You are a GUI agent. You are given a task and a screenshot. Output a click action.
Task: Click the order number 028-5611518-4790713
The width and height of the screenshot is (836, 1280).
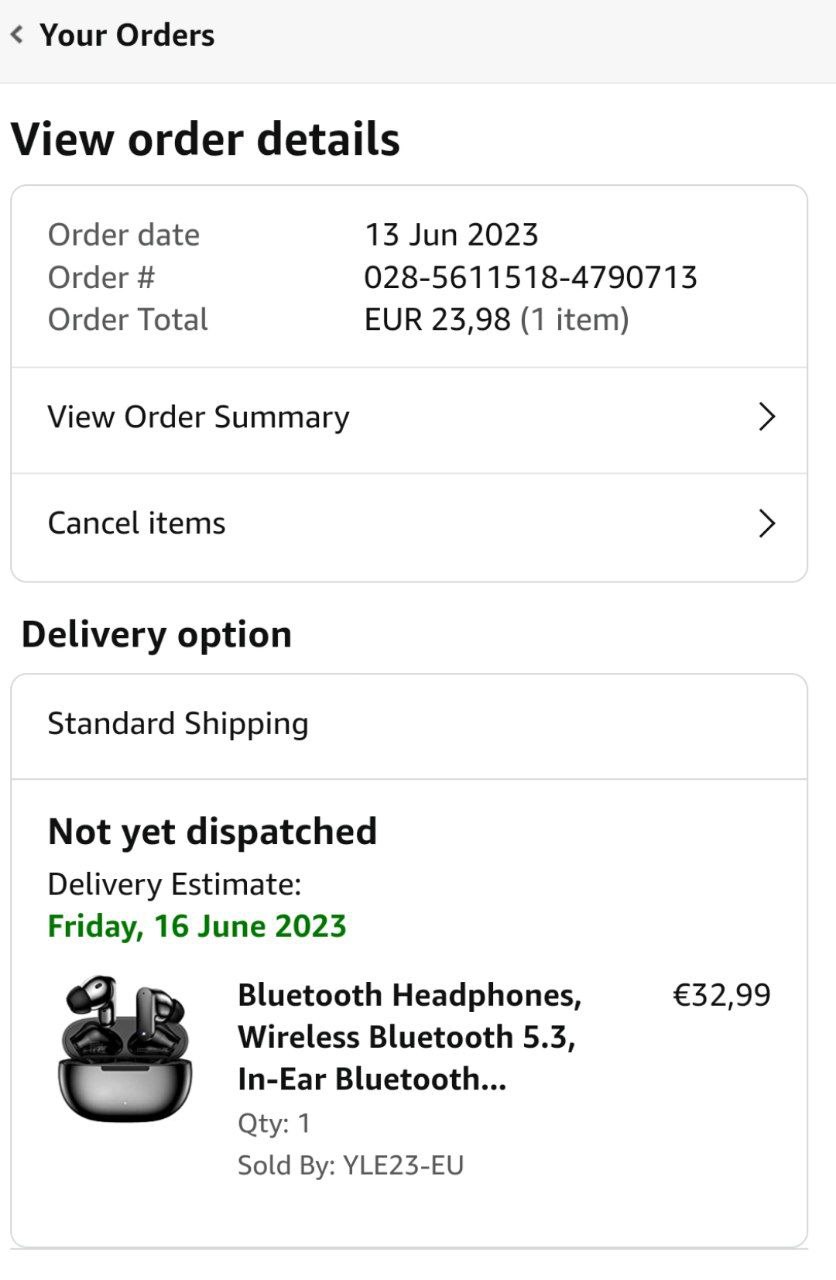530,277
